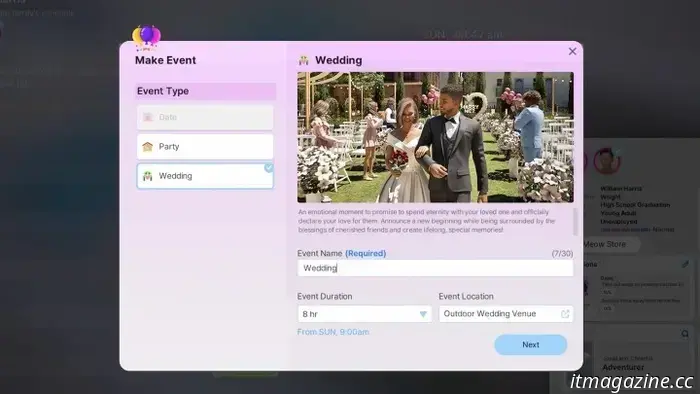Image resolution: width=700 pixels, height=394 pixels.
Task: Click the character portrait in the background panel
Action: pos(607,161)
